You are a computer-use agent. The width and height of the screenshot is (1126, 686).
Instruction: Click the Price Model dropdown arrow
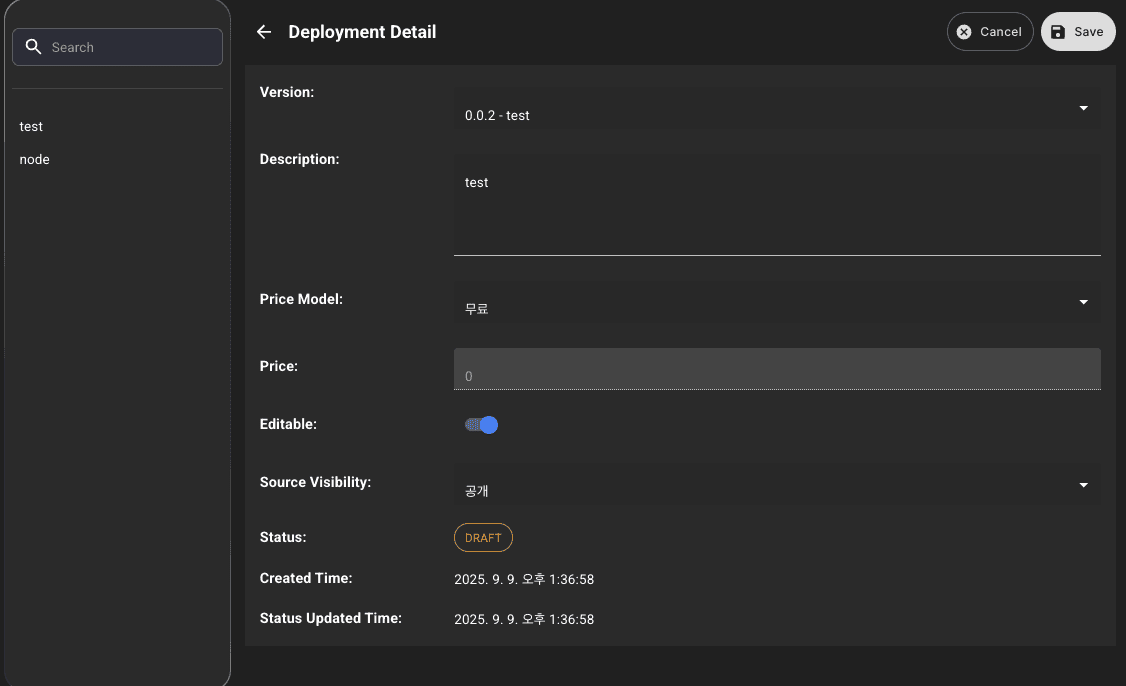coord(1084,302)
